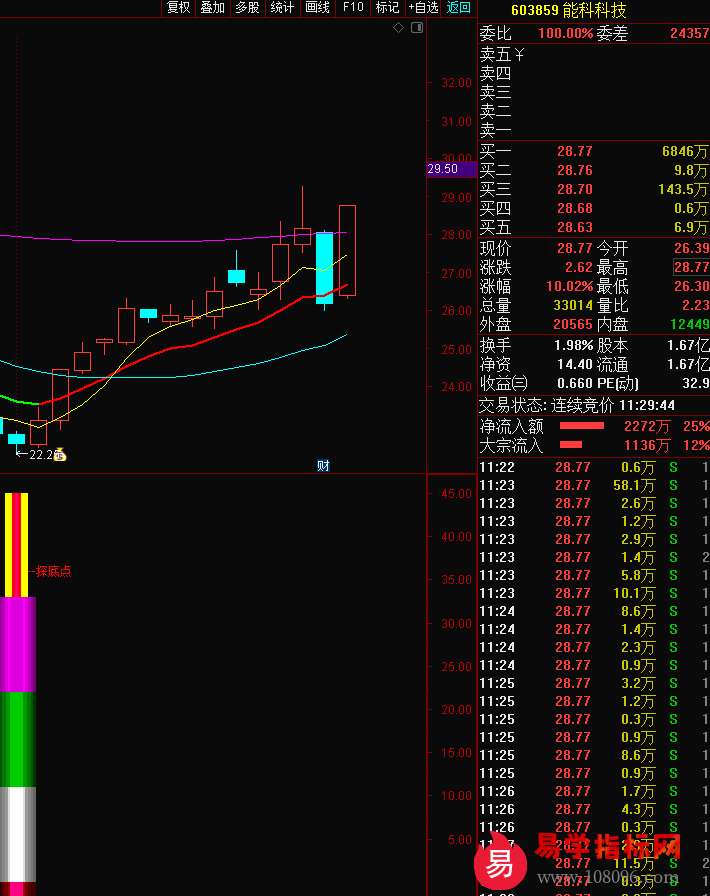Viewport: 710px width, 896px height.
Task: Open the 叠加 overlay option
Action: pos(212,8)
